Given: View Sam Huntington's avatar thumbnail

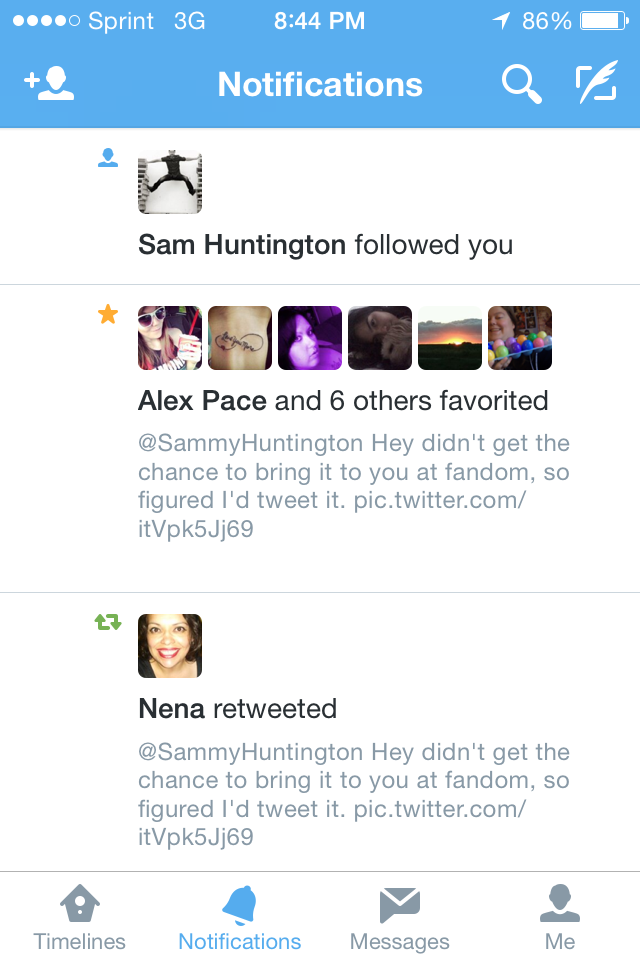Looking at the screenshot, I should (x=170, y=182).
